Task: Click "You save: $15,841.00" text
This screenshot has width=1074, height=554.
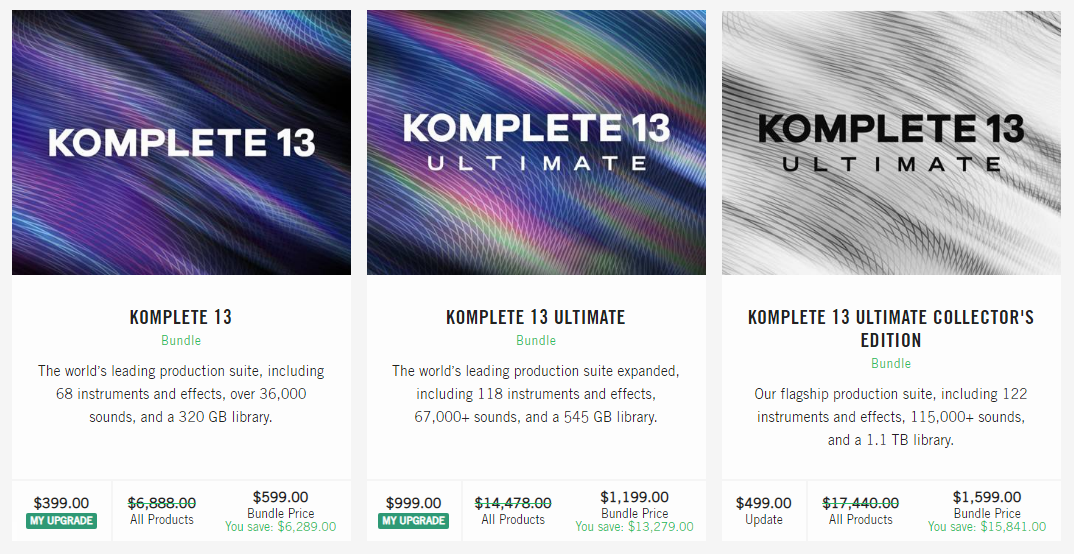Action: tap(987, 527)
